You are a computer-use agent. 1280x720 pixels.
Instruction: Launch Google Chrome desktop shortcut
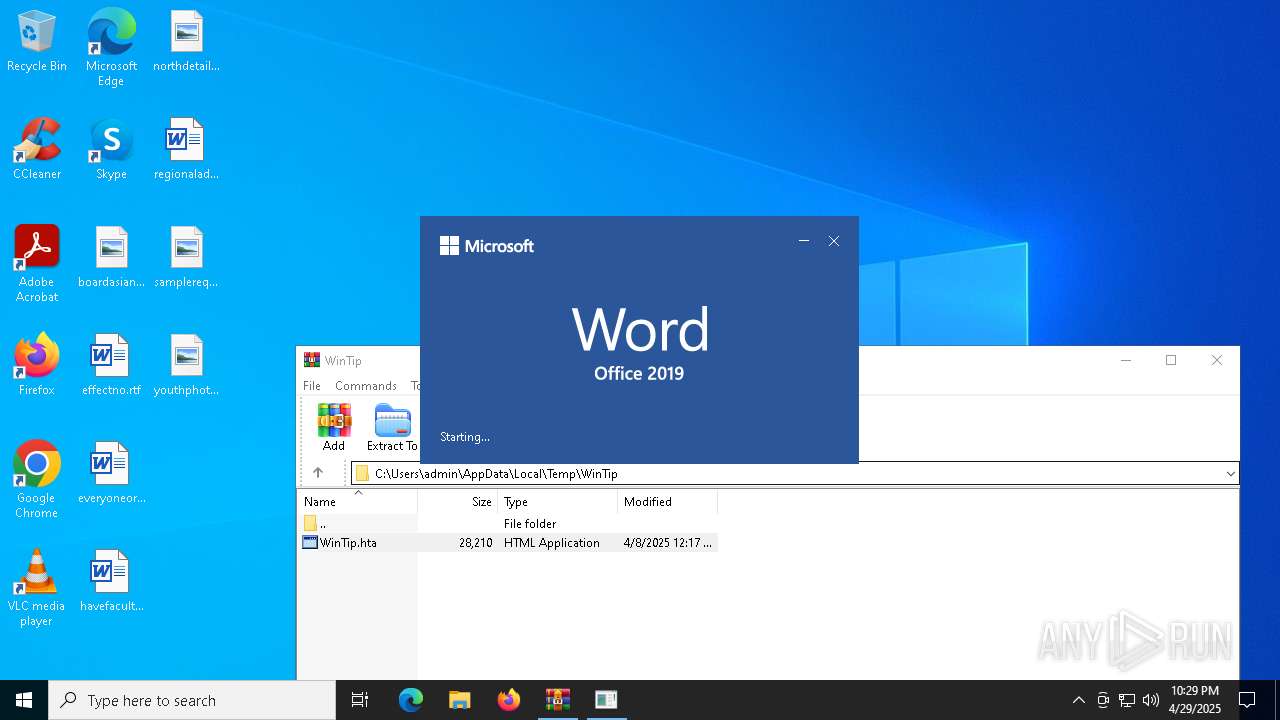point(37,480)
